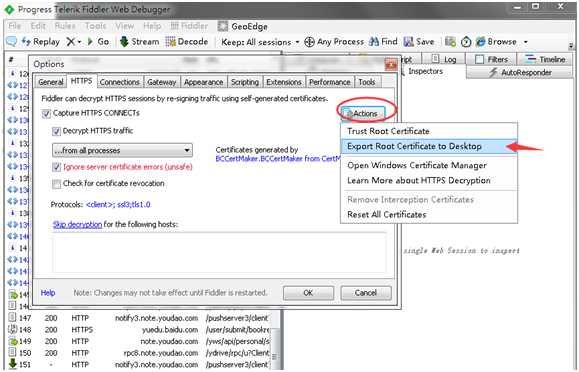Image resolution: width=579 pixels, height=372 pixels.
Task: Choose Open Windows Certificate Manager
Action: [429, 165]
